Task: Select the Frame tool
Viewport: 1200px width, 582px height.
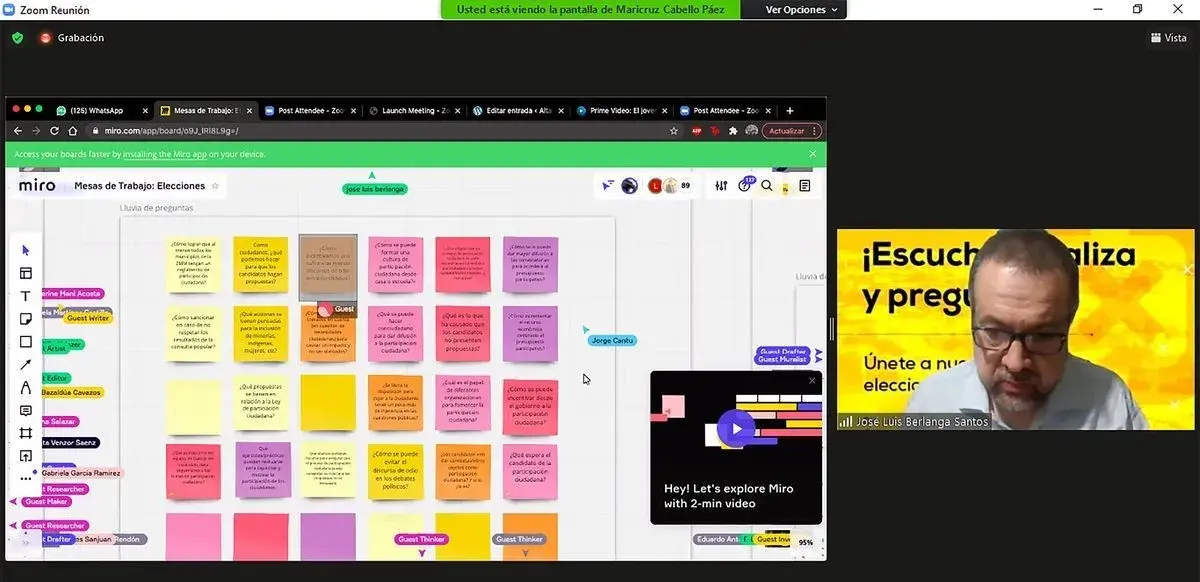Action: pyautogui.click(x=26, y=433)
